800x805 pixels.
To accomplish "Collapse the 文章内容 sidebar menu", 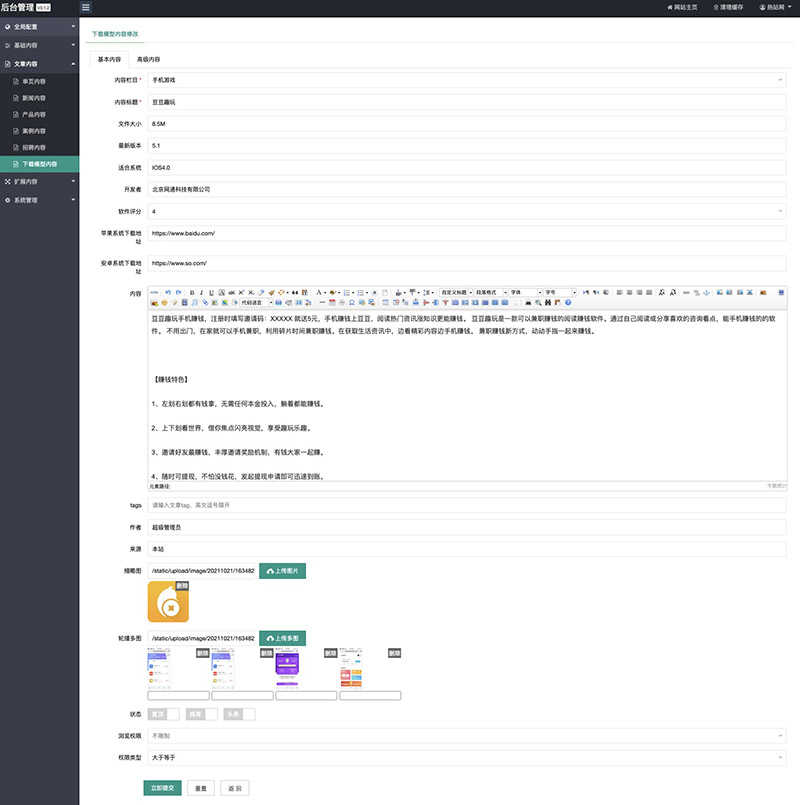I will pyautogui.click(x=40, y=64).
